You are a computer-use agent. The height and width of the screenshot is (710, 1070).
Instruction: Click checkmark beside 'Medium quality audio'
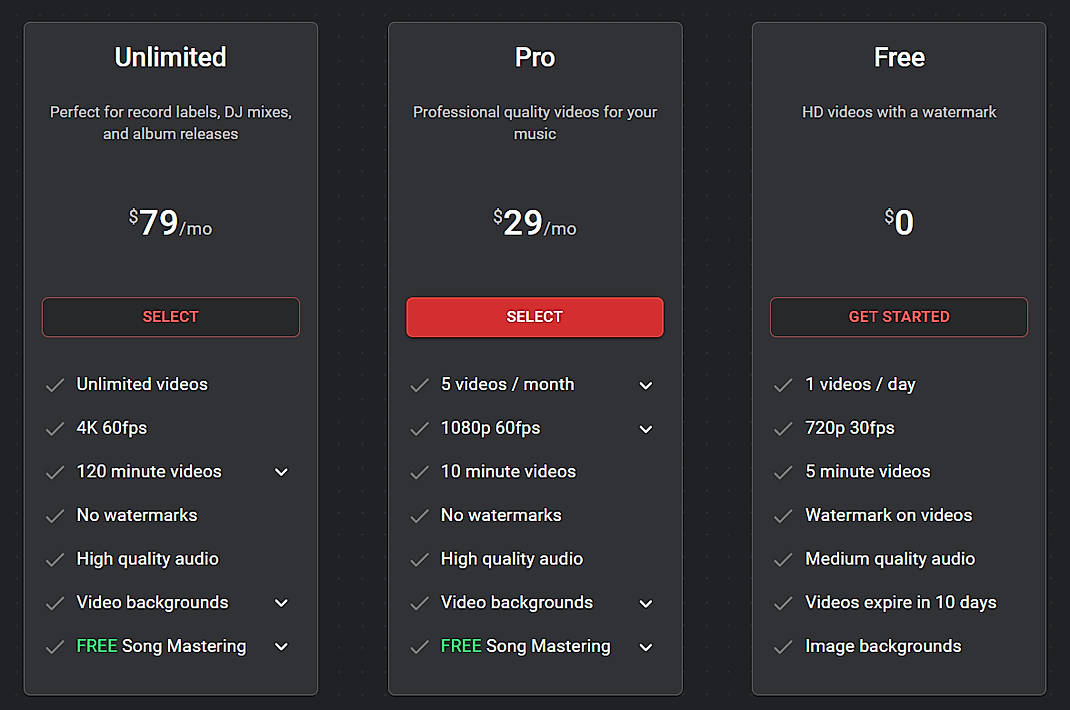point(783,560)
